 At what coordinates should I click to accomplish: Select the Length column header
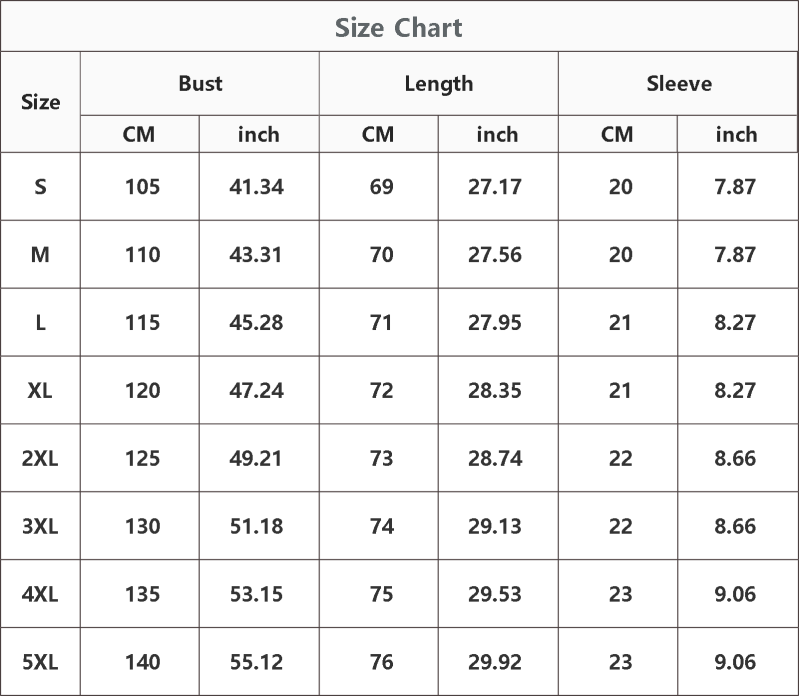(x=439, y=84)
